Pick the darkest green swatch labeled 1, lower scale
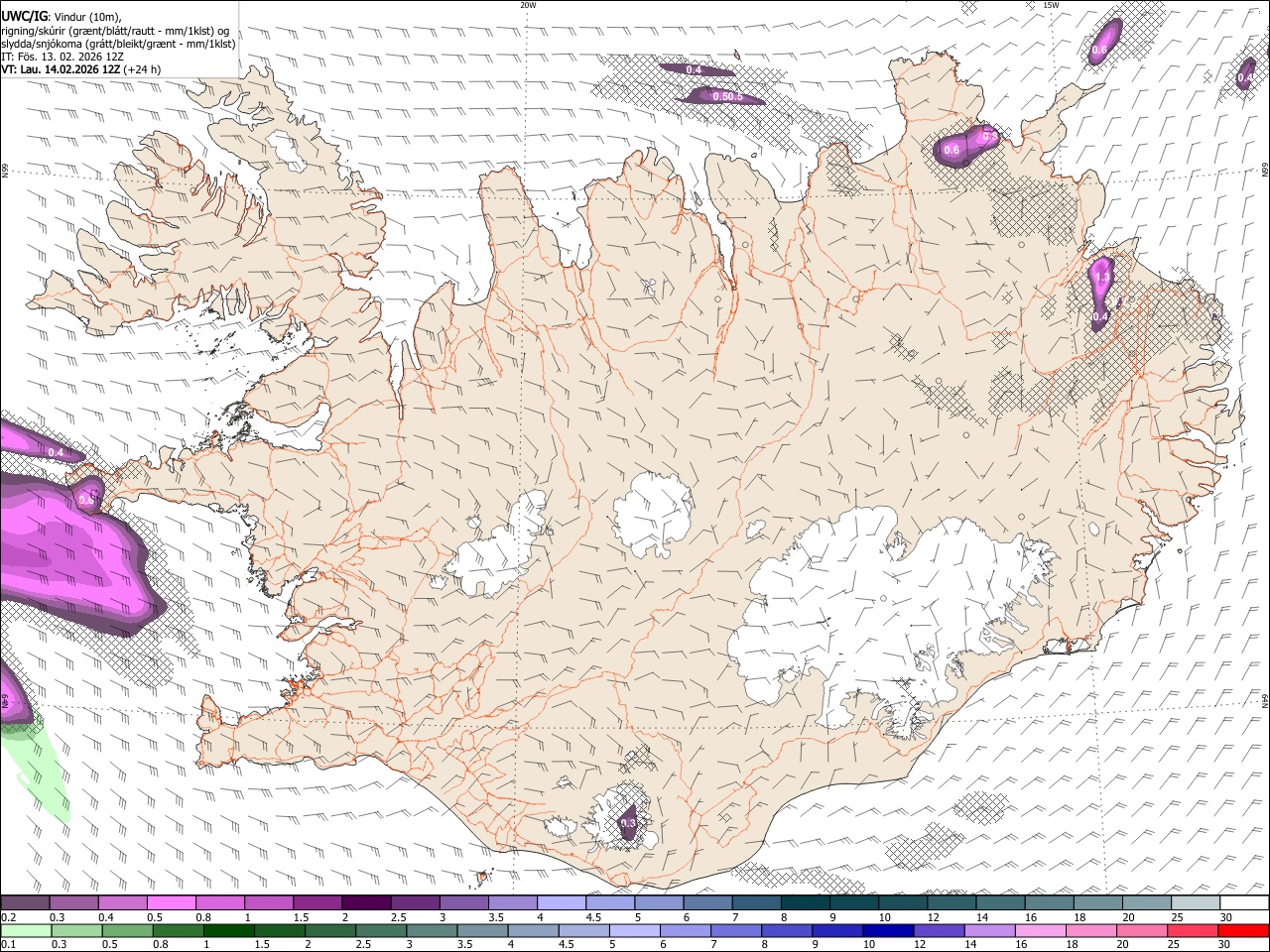1270x952 pixels. pyautogui.click(x=229, y=930)
